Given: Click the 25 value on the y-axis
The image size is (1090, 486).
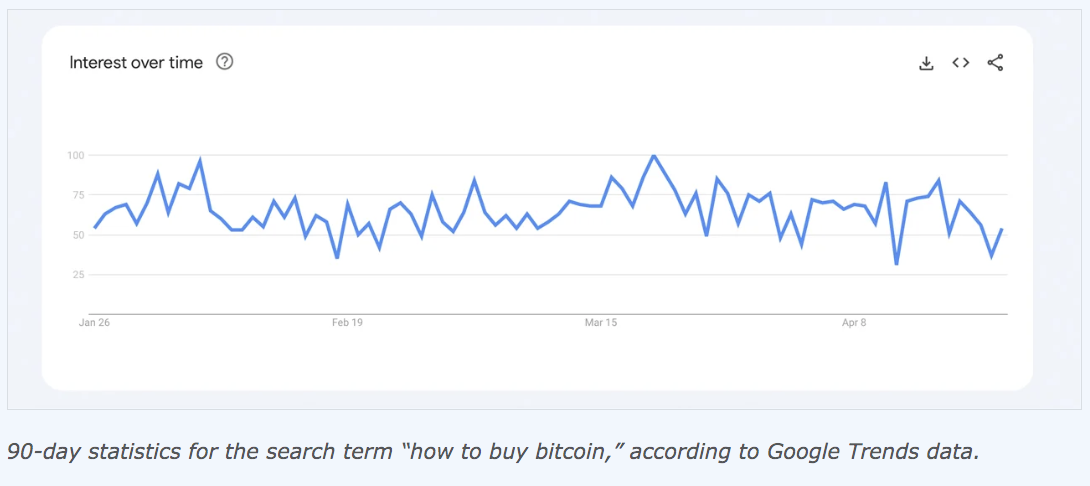Looking at the screenshot, I should (x=78, y=275).
